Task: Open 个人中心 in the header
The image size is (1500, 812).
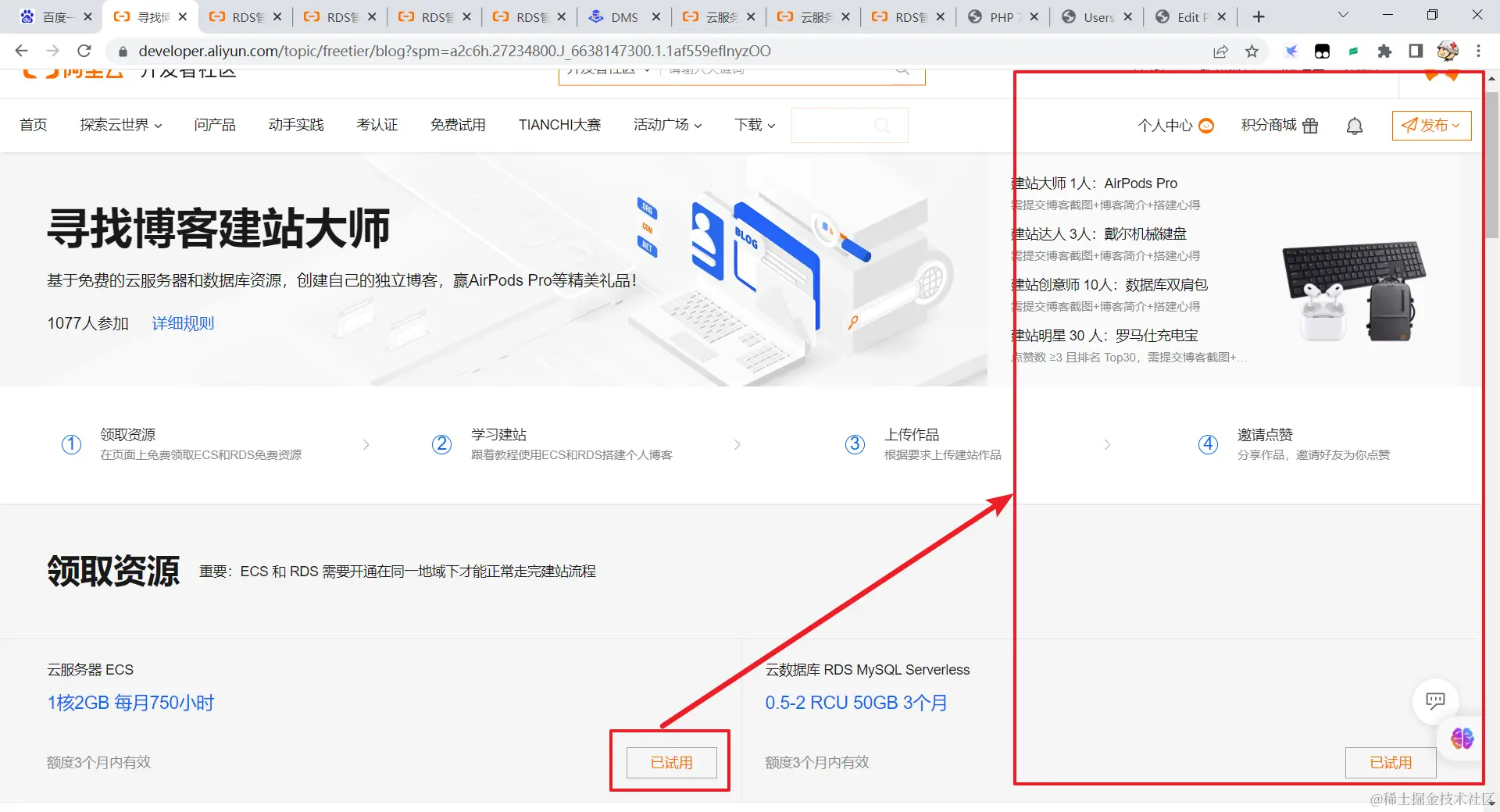Action: (1175, 126)
